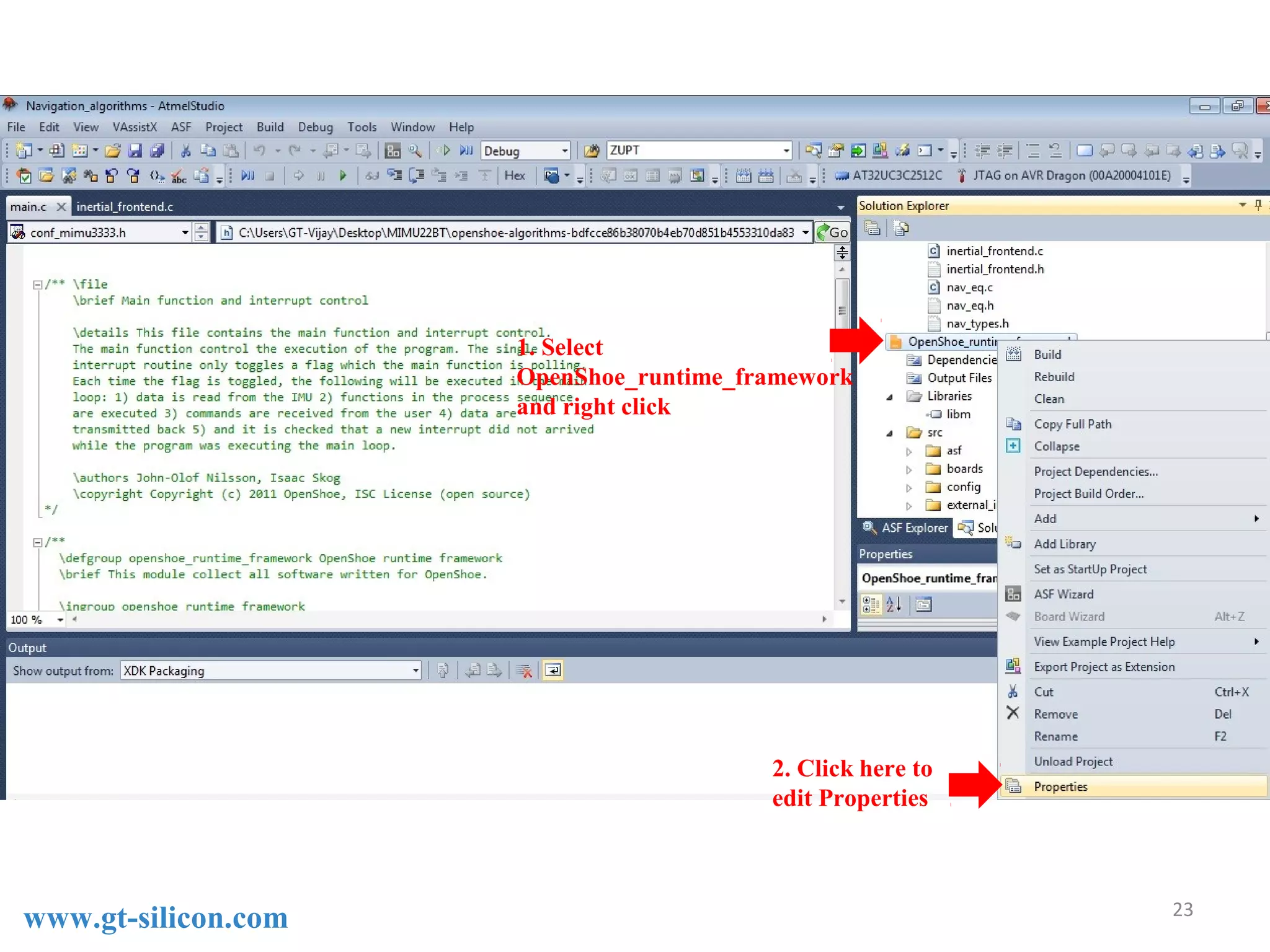Open the file path navigation dropdown
Viewport: 1270px width, 952px height.
[805, 232]
